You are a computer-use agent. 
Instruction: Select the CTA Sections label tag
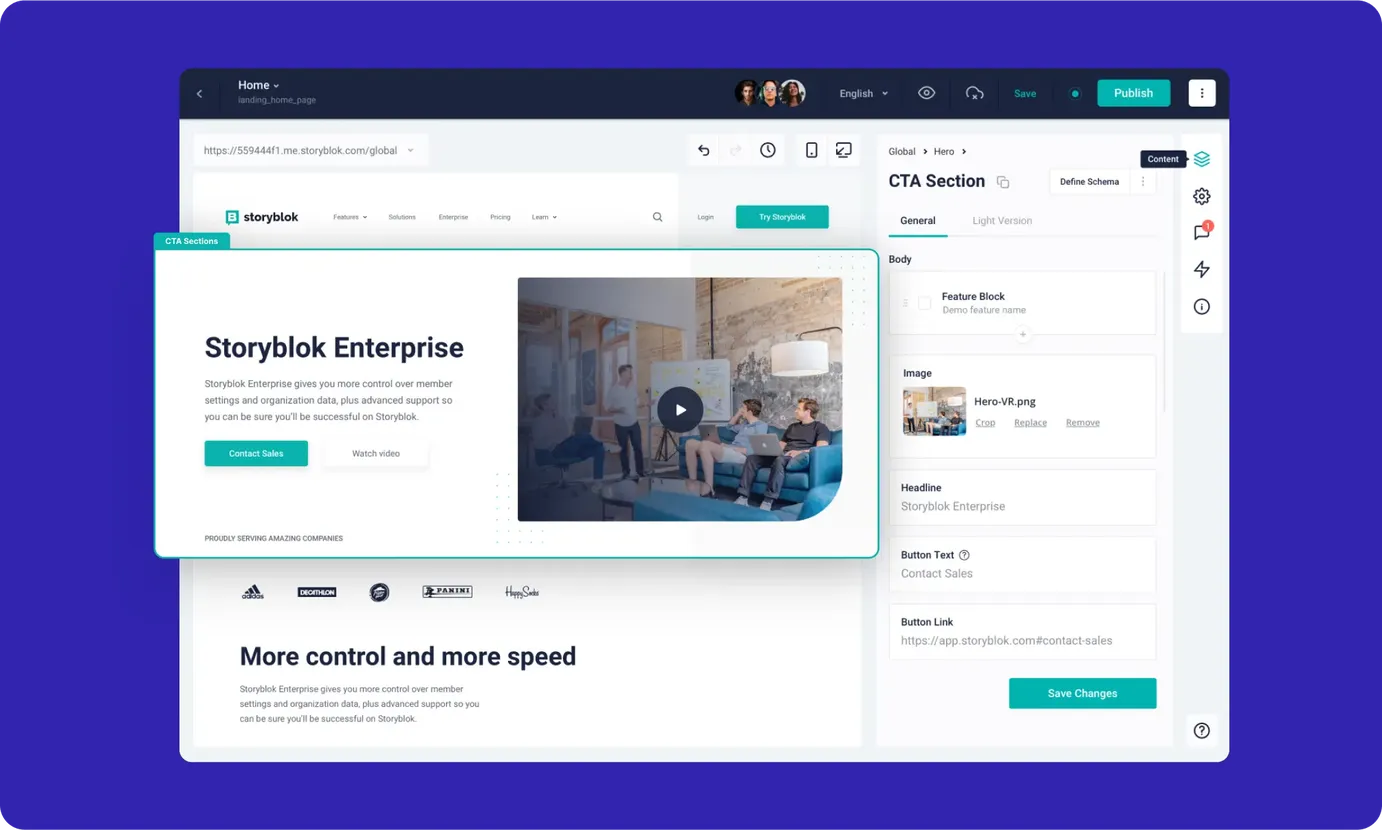192,241
